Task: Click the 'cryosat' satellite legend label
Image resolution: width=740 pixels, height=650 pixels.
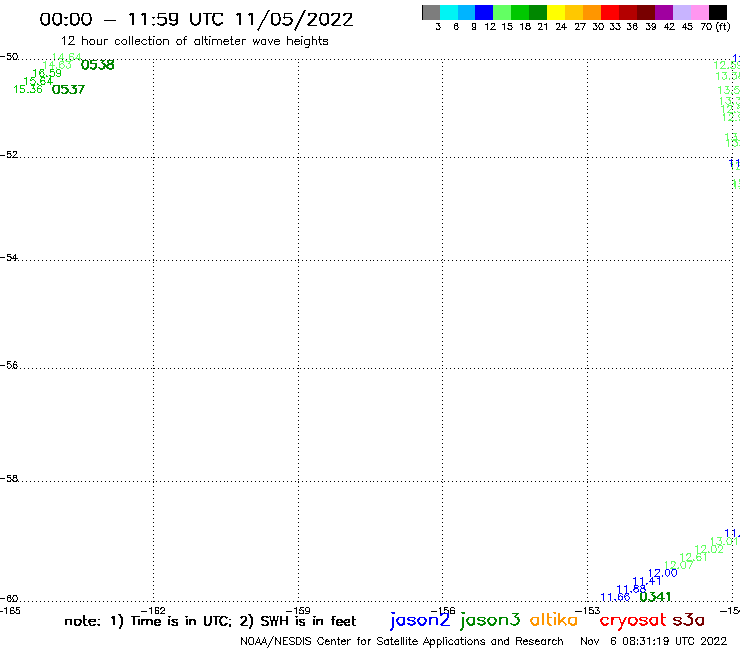Action: tap(633, 621)
